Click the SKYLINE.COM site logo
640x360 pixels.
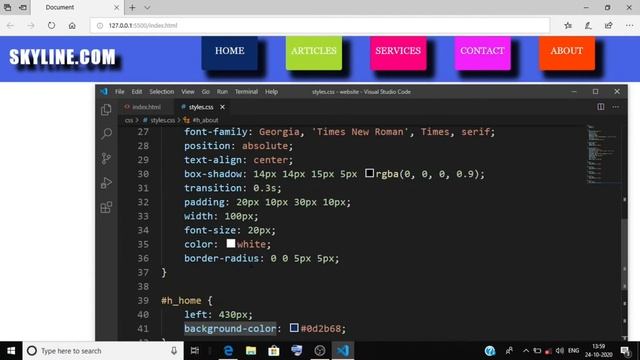(62, 57)
